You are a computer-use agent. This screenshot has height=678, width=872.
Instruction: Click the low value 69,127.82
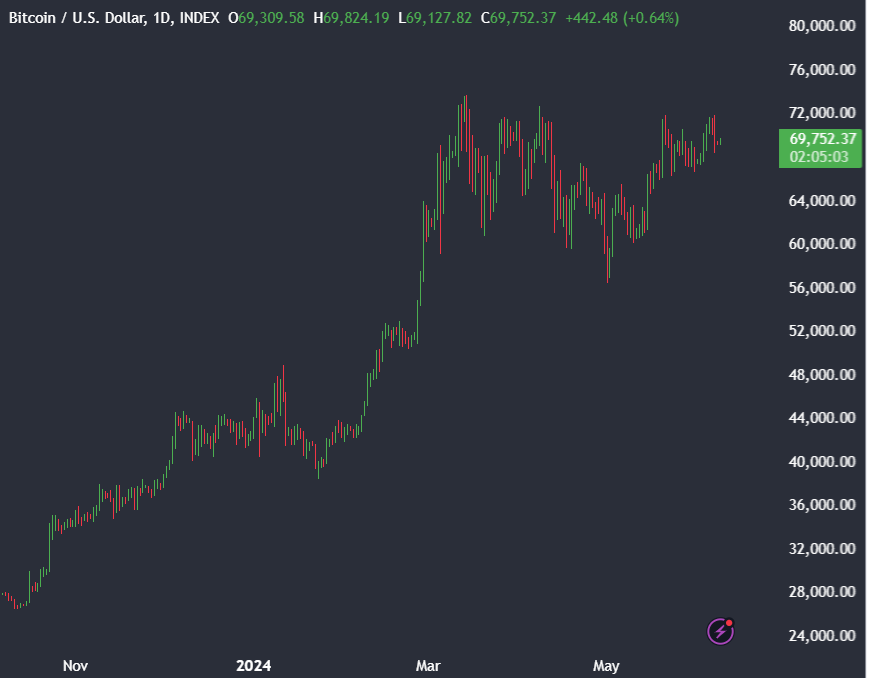click(x=439, y=18)
